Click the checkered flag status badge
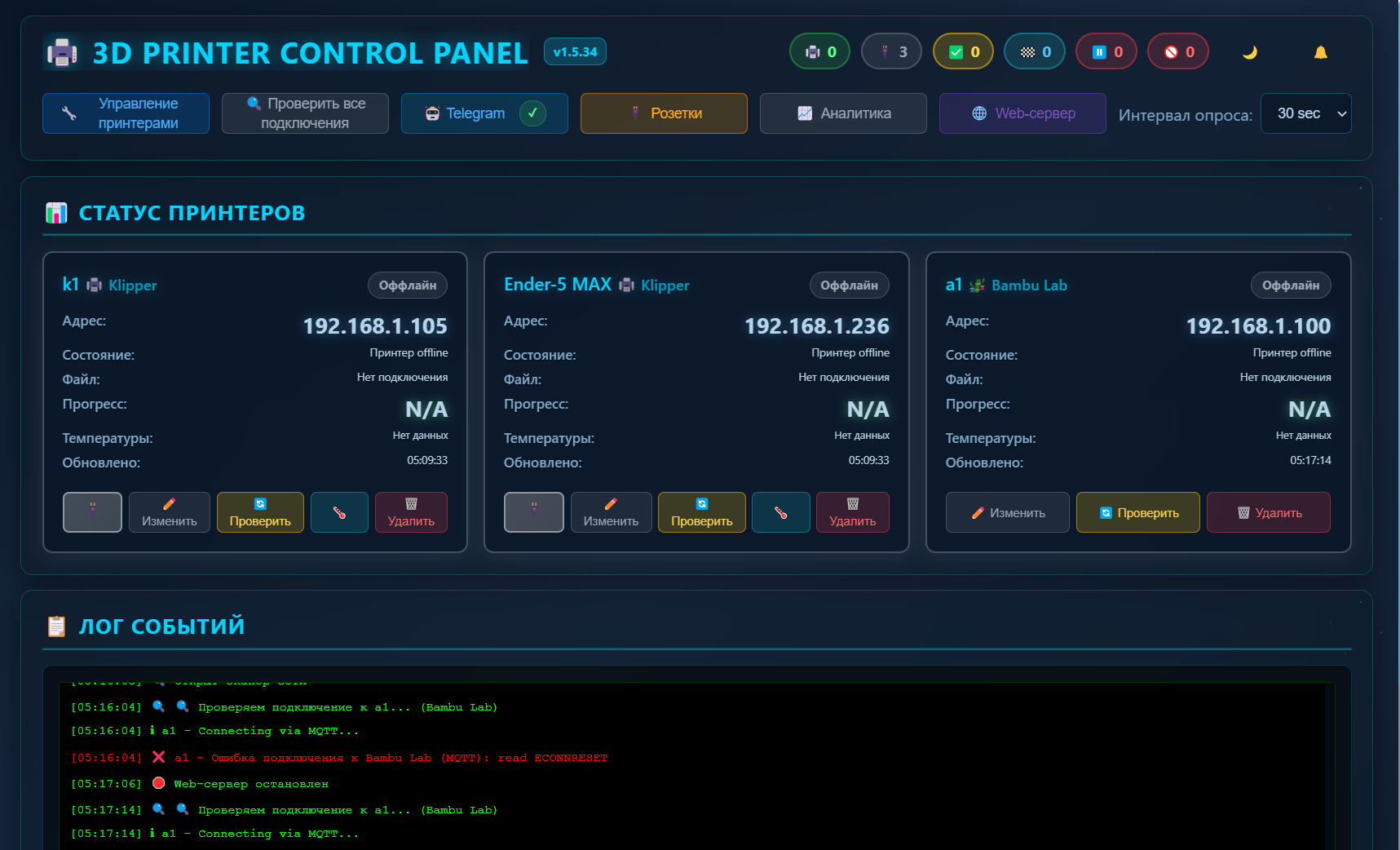1400x850 pixels. point(1034,51)
